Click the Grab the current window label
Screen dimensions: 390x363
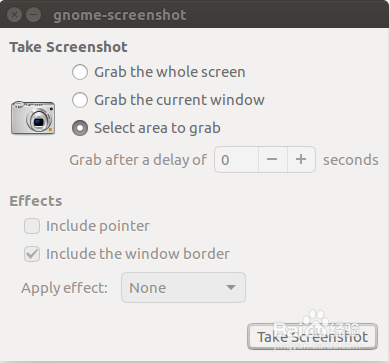pos(179,100)
